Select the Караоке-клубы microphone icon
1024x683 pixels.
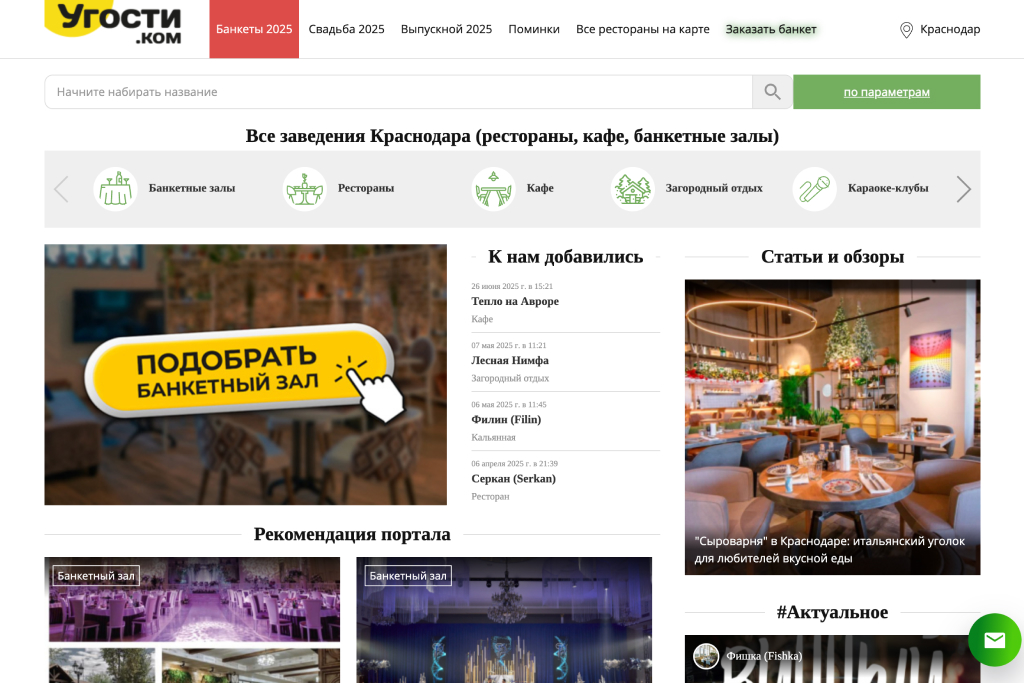point(814,189)
